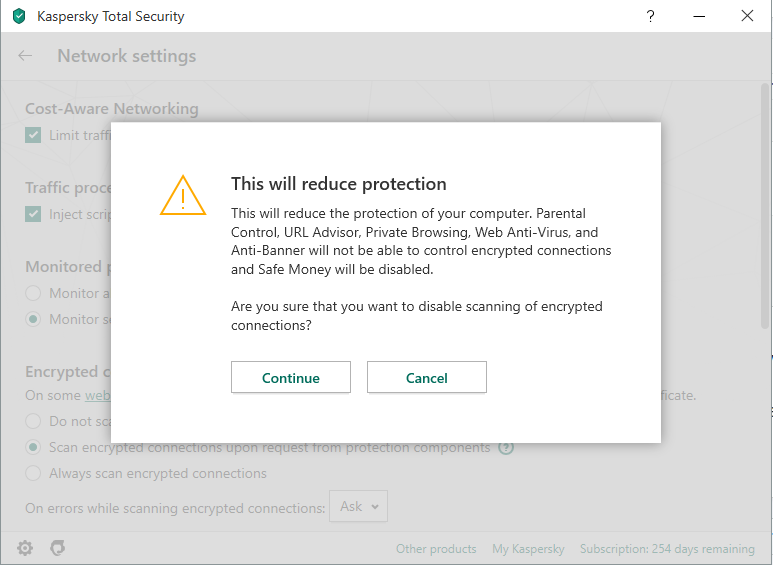
Task: Click the back arrow beside Network settings
Action: click(26, 56)
